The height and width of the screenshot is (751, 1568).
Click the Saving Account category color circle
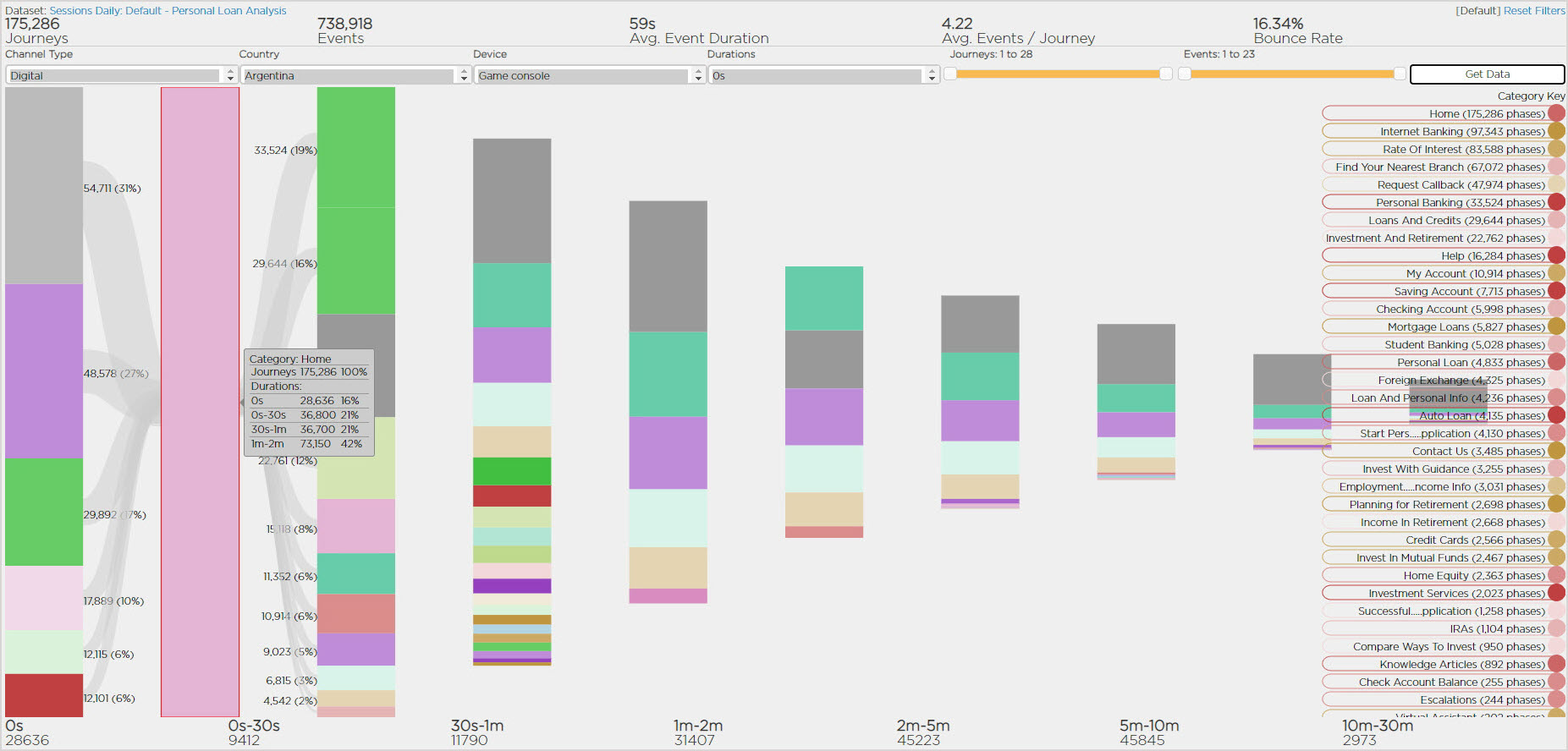click(1556, 291)
